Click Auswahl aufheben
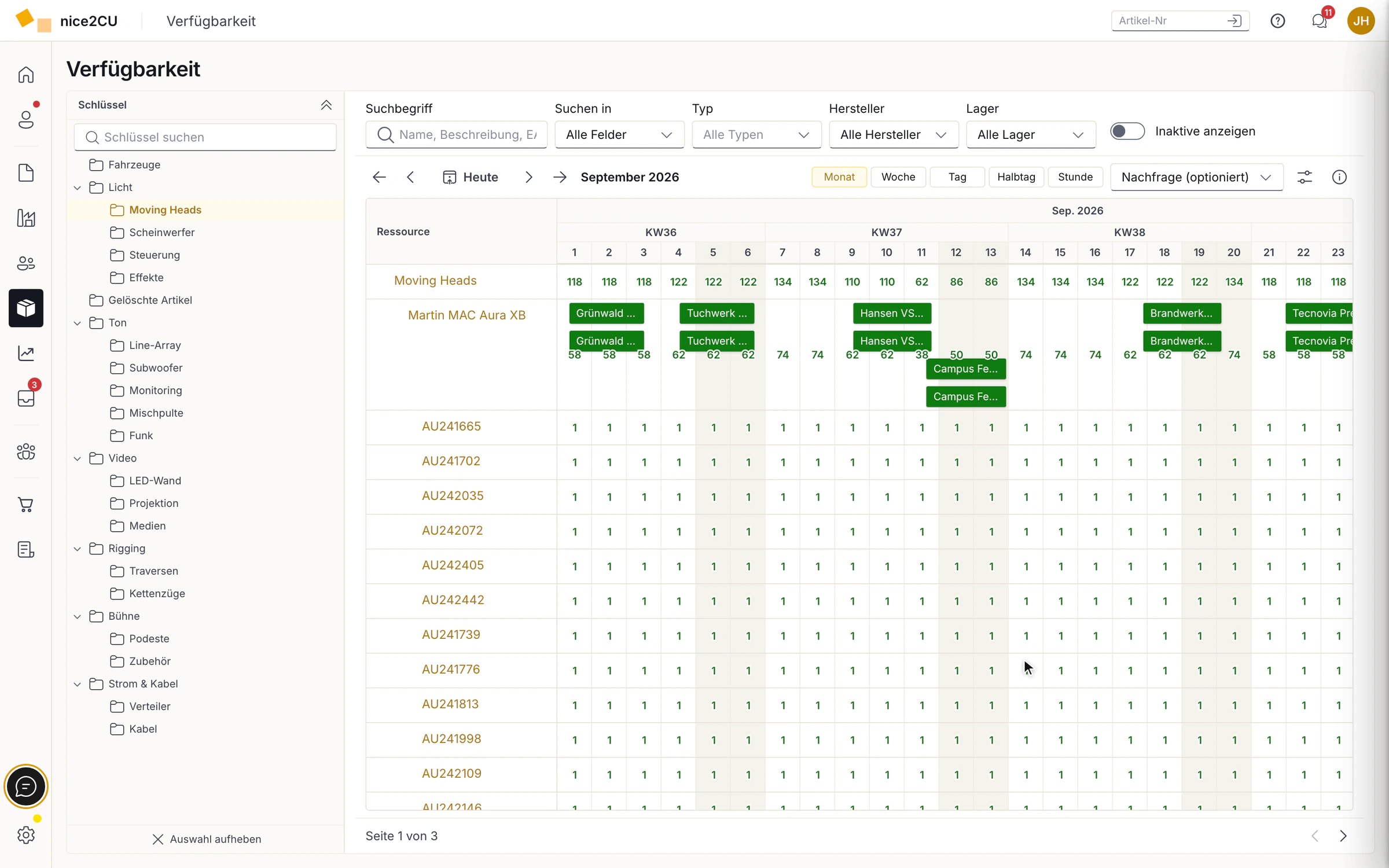This screenshot has width=1389, height=868. (207, 839)
